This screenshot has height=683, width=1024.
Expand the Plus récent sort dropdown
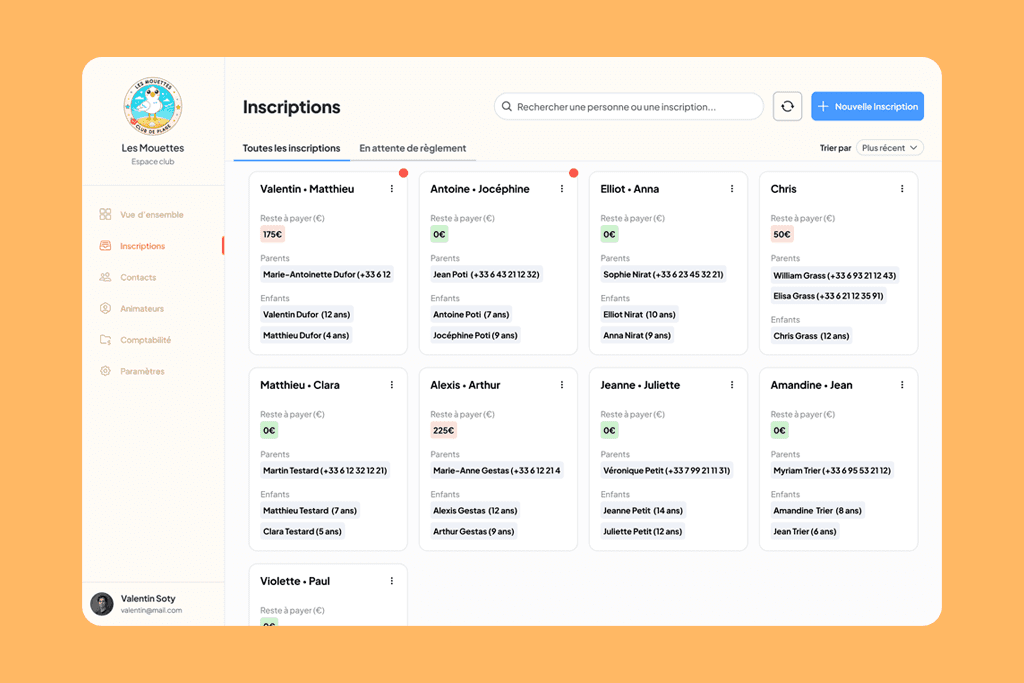[x=889, y=148]
